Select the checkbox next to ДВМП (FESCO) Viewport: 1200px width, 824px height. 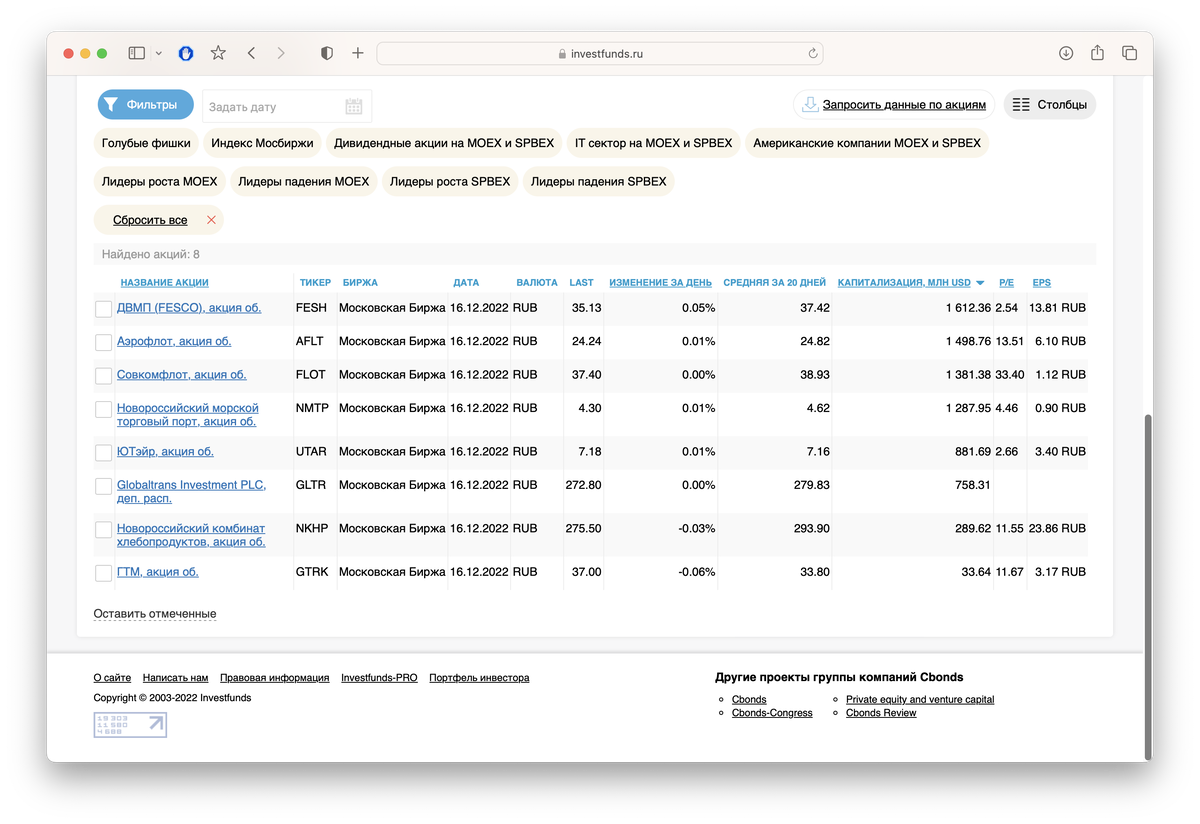[x=103, y=309]
